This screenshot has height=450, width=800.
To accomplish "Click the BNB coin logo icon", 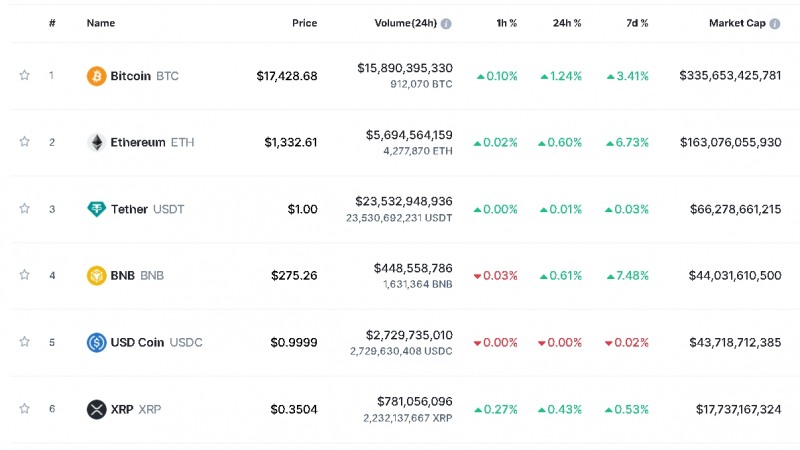I will click(x=96, y=276).
